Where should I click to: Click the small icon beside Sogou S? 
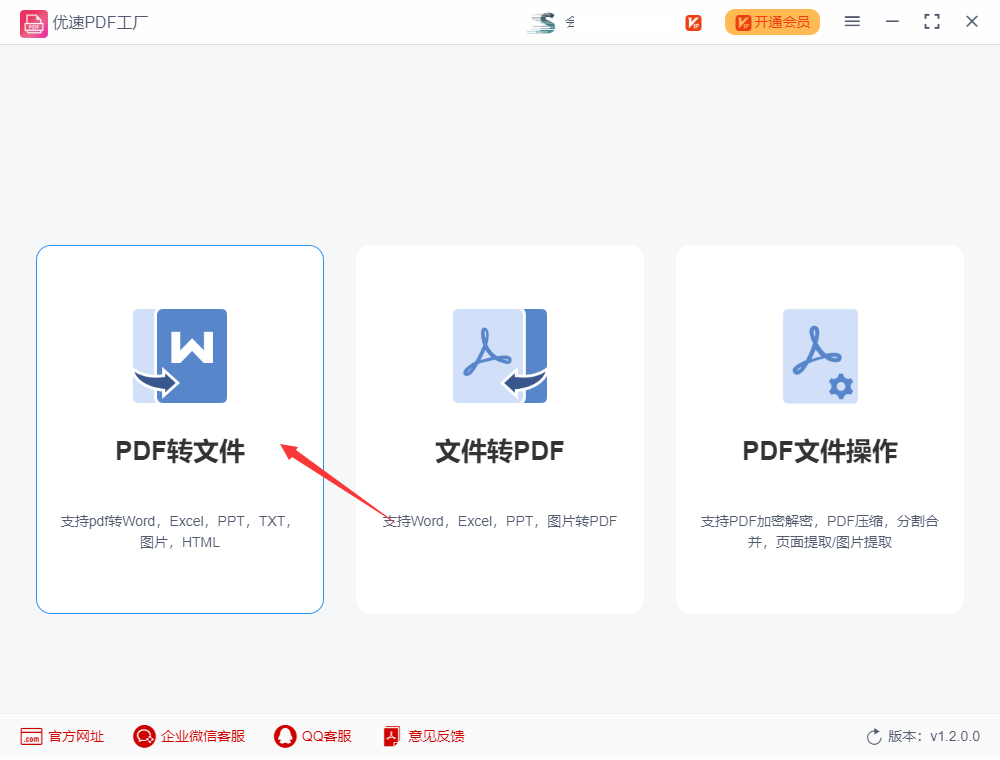pyautogui.click(x=570, y=22)
